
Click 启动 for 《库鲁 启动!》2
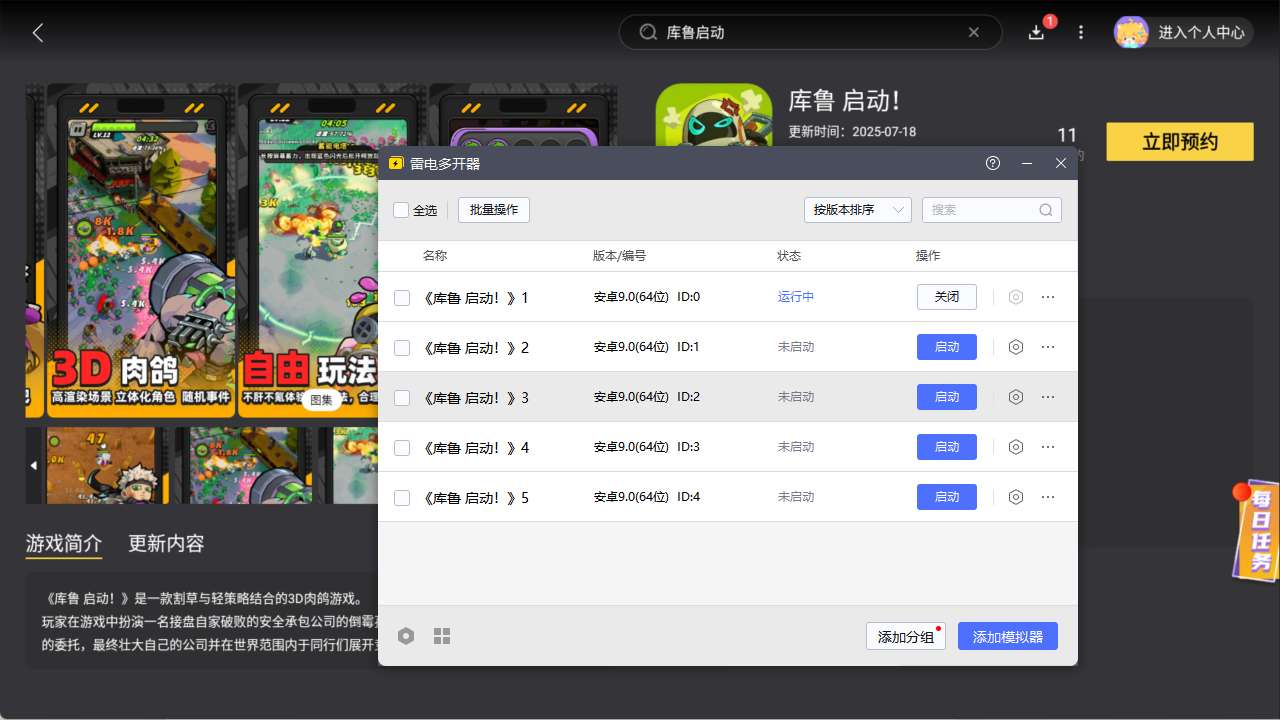pos(947,347)
